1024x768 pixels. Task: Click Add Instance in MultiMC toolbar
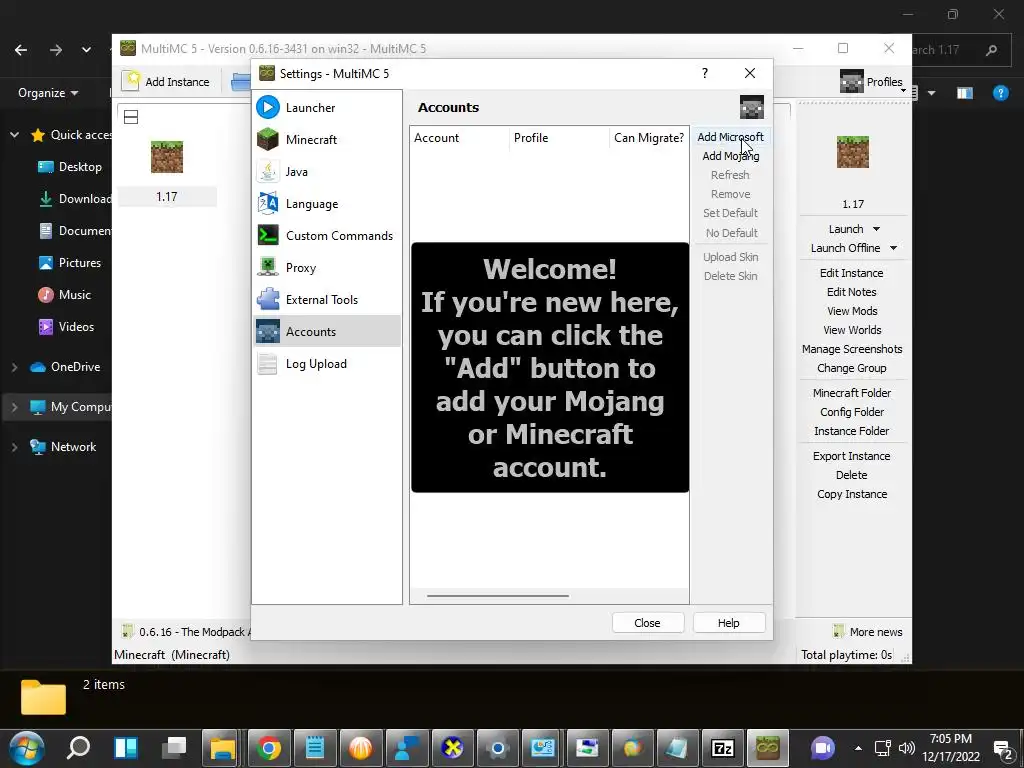tap(167, 82)
